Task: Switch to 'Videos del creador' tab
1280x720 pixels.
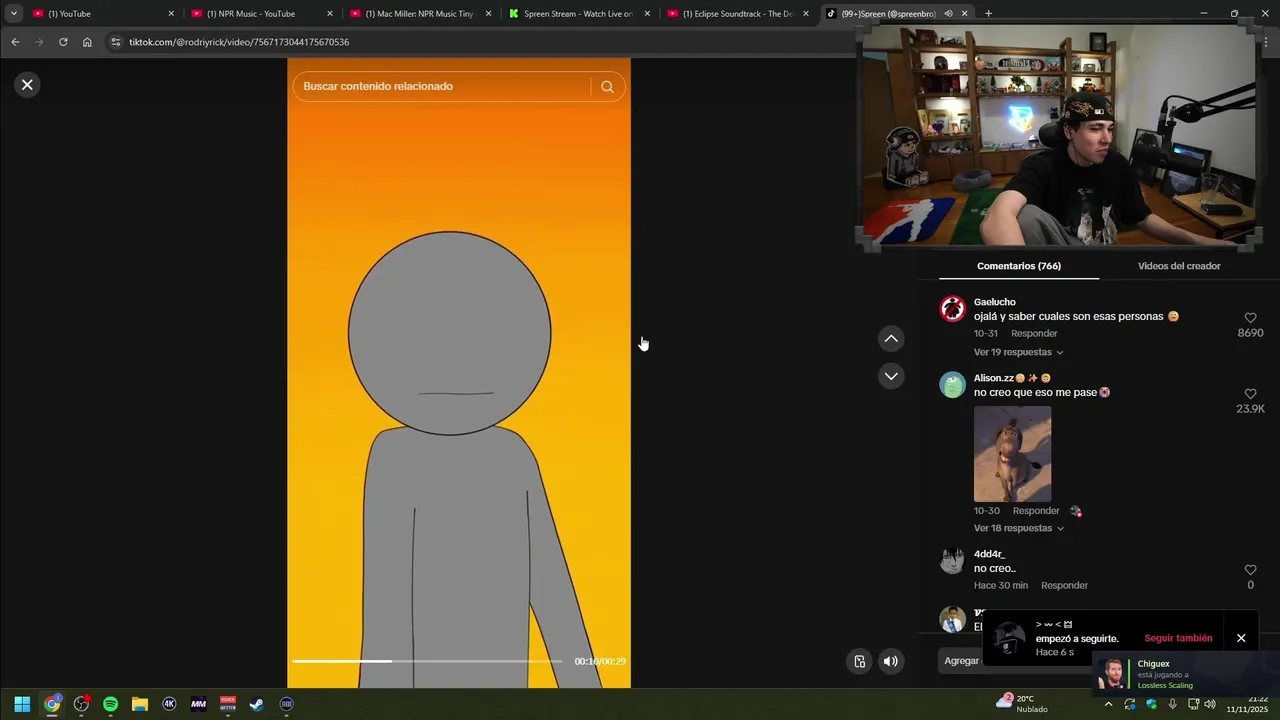Action: tap(1179, 266)
